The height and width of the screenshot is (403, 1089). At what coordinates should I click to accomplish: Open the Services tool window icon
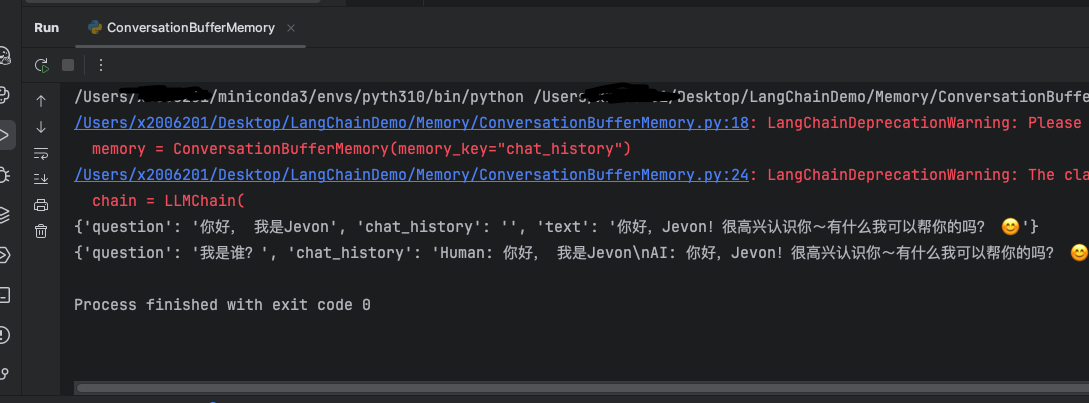tap(4, 255)
